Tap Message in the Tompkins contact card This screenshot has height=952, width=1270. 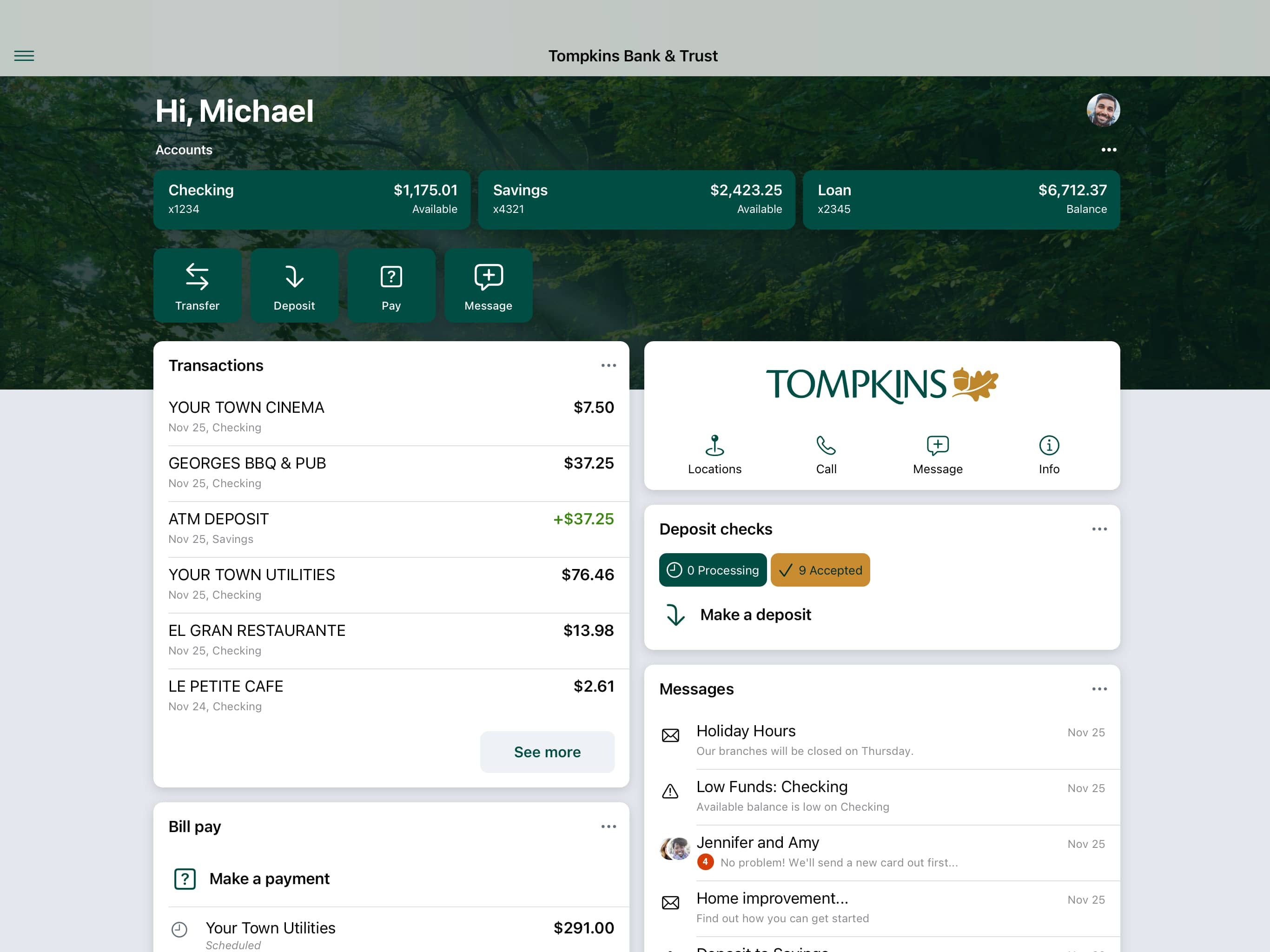pos(938,455)
